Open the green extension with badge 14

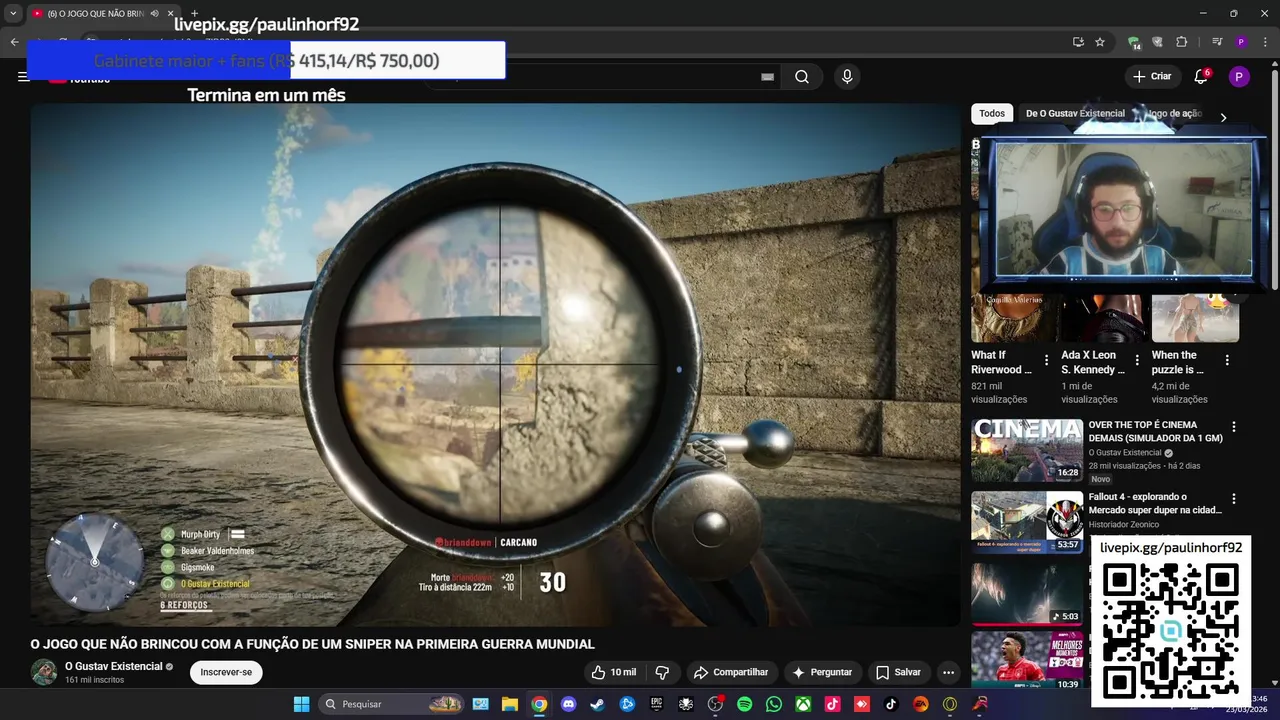click(x=1134, y=42)
